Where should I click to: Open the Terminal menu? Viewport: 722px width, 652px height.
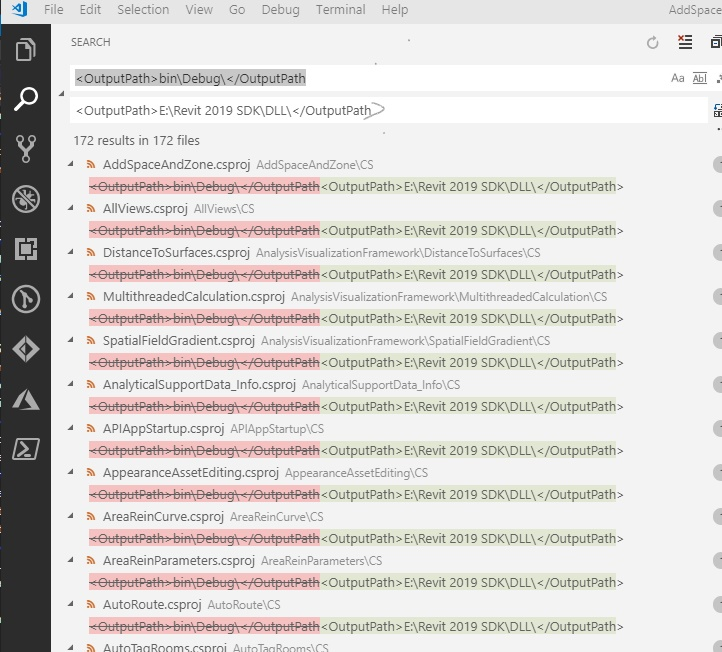click(340, 10)
